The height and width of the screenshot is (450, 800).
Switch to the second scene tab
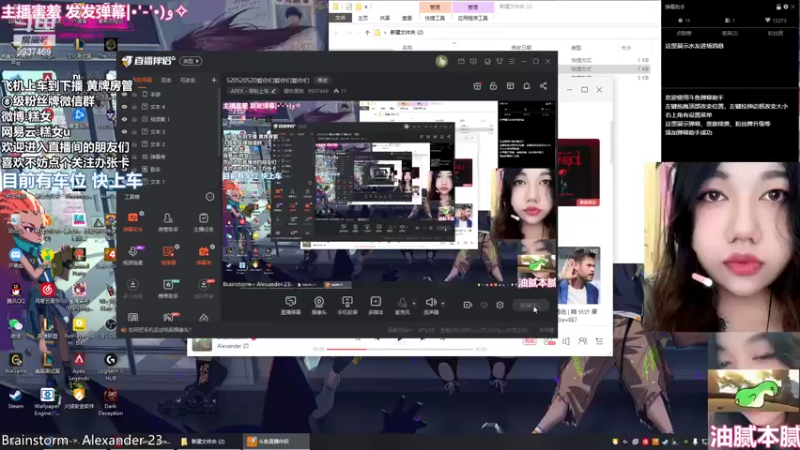(166, 80)
